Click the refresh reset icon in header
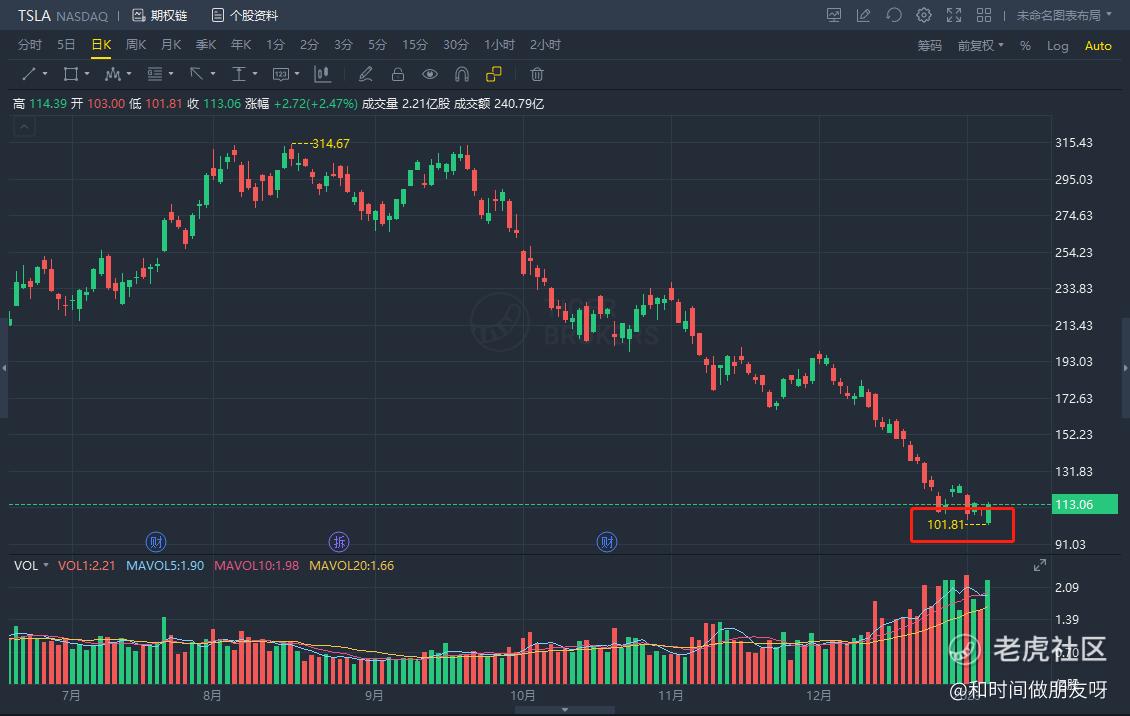Viewport: 1130px width, 716px height. click(x=894, y=15)
